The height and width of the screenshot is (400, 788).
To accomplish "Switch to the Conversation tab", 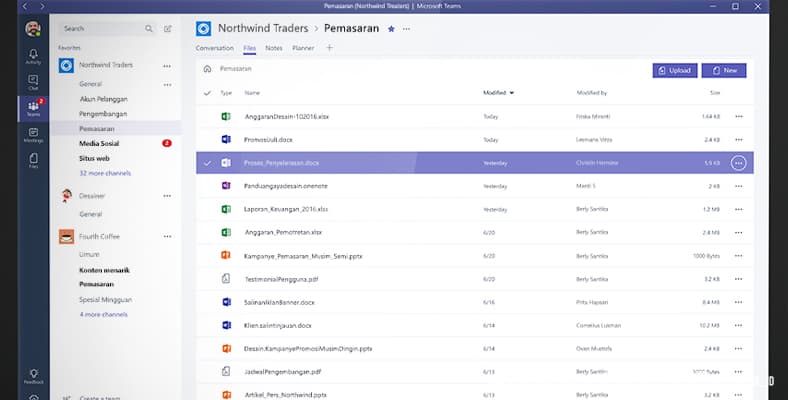I will [215, 48].
